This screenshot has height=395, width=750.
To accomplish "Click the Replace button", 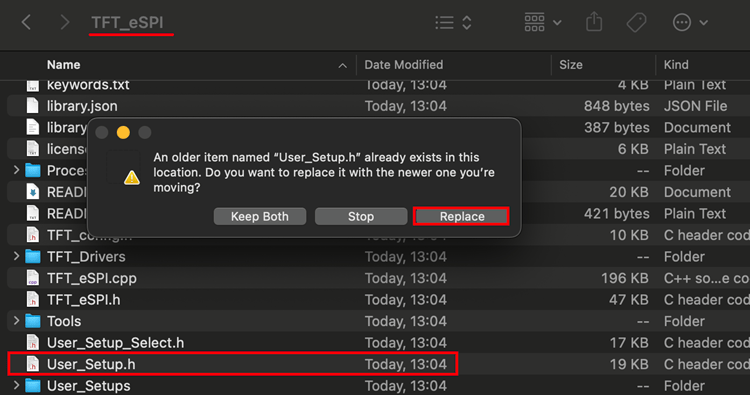I will 462,216.
